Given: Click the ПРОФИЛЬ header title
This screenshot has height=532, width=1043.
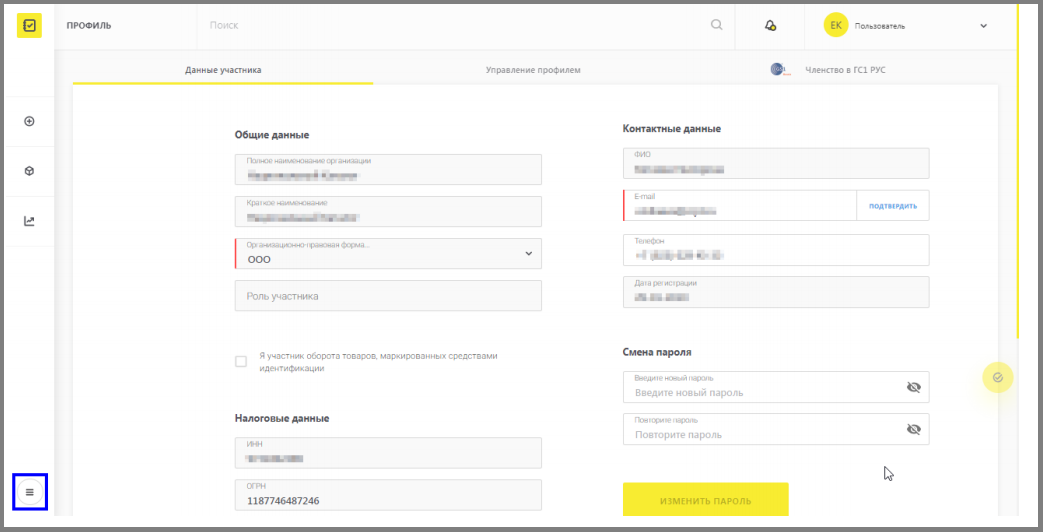Looking at the screenshot, I should pyautogui.click(x=89, y=26).
